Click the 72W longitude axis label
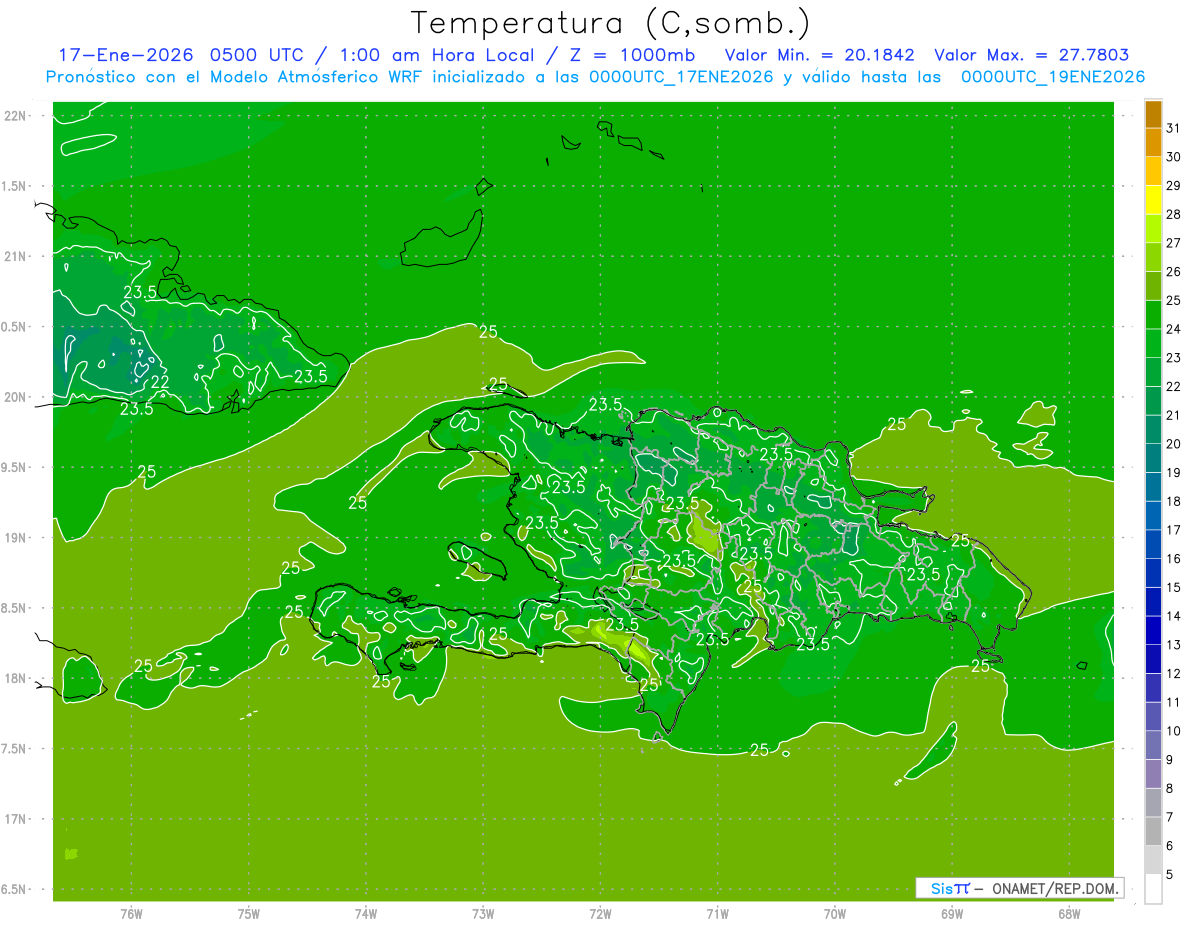The image size is (1200, 927). tap(600, 913)
